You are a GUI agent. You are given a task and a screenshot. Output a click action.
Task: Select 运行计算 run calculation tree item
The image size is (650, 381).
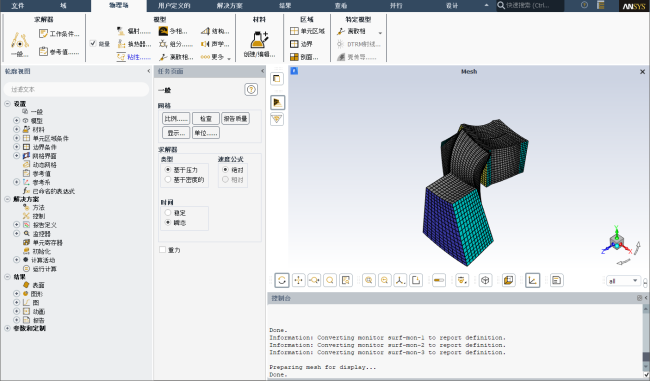tap(44, 269)
